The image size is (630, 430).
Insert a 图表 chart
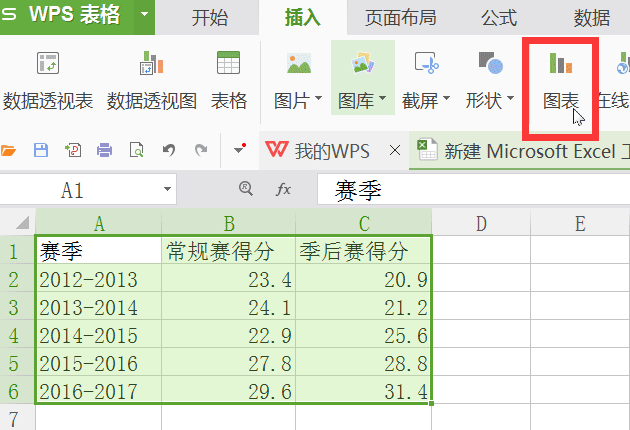pyautogui.click(x=560, y=80)
